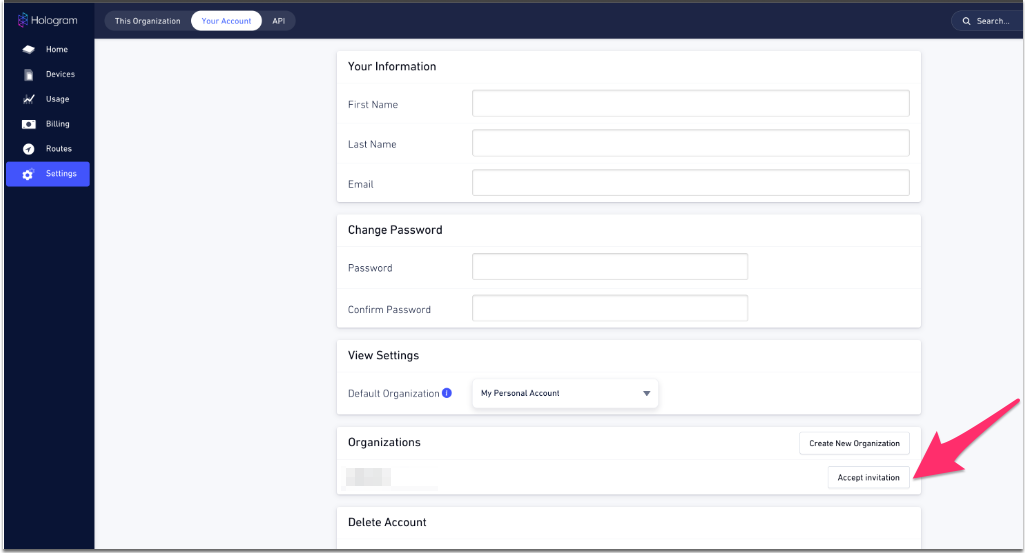Expand the Default Organization dropdown arrow
Viewport: 1025px width, 553px height.
(646, 394)
